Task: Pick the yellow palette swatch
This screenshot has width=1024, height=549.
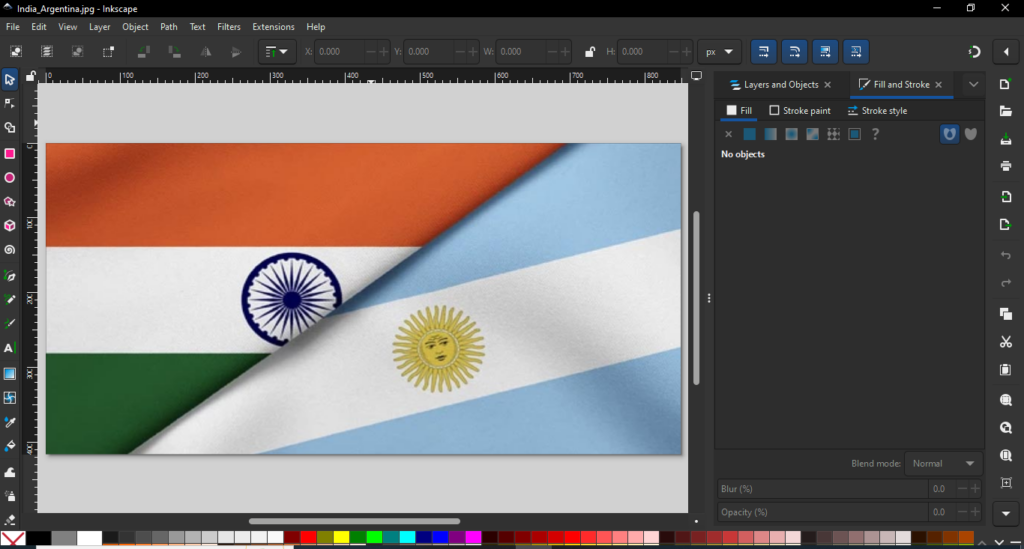Action: [x=342, y=537]
